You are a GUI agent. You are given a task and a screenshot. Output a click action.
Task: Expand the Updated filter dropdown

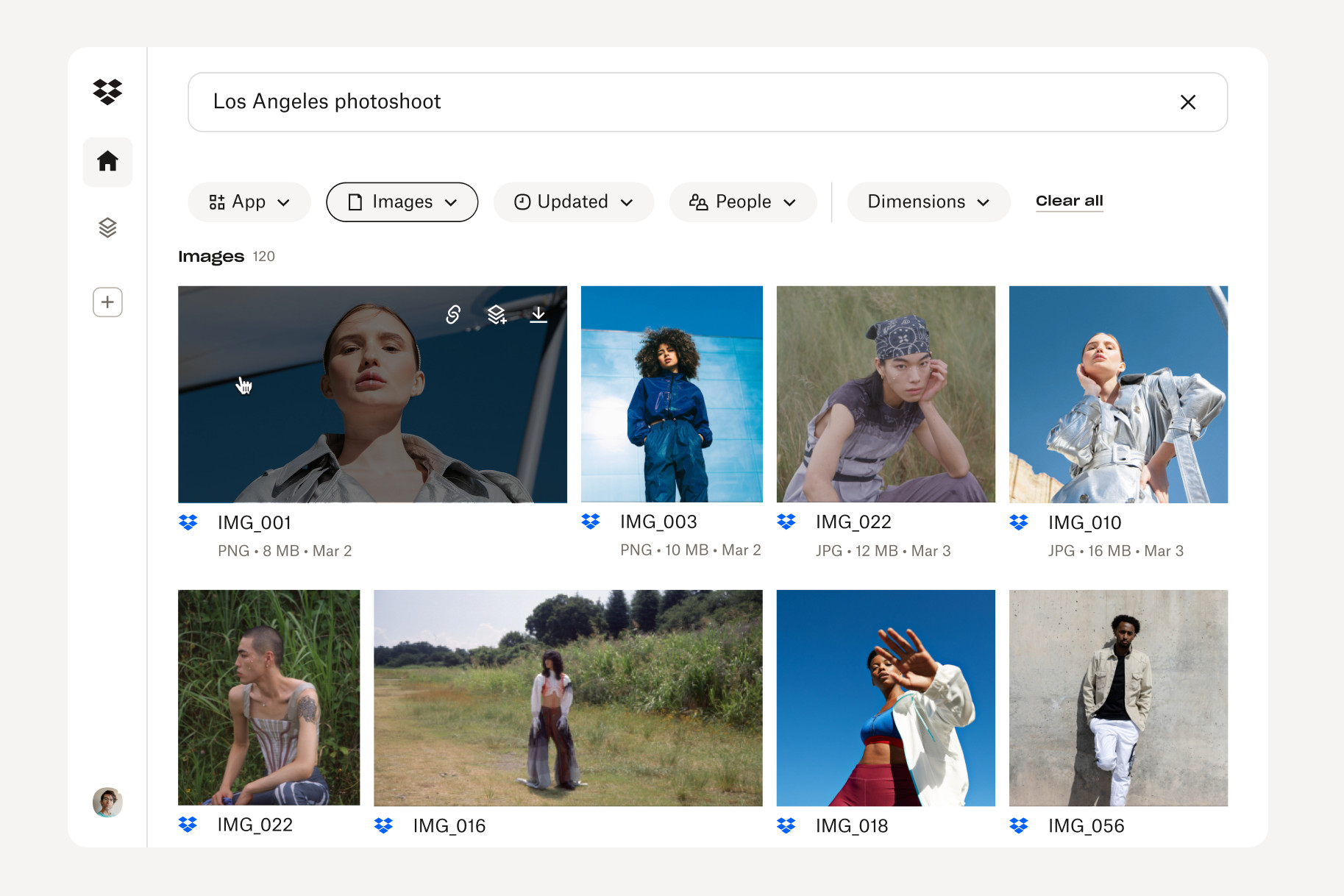point(573,202)
